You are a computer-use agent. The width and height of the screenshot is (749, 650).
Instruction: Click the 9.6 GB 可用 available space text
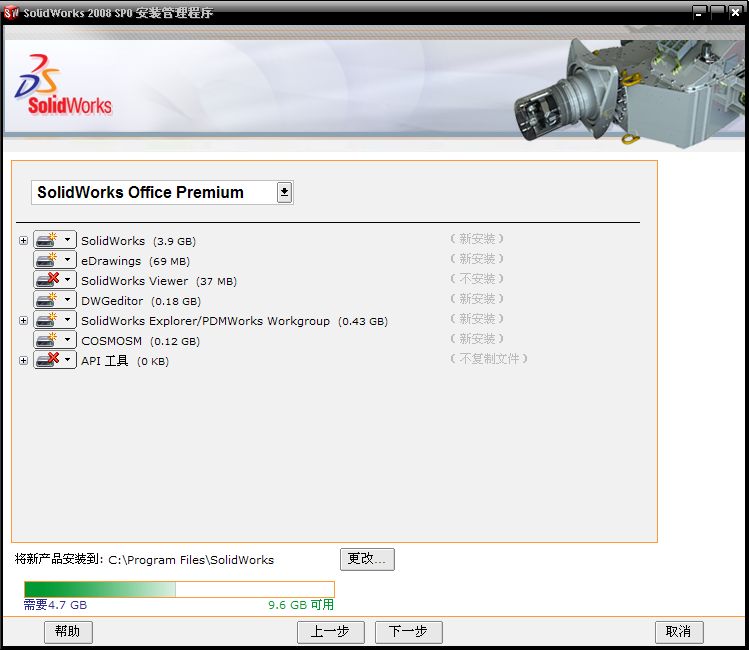pyautogui.click(x=301, y=605)
